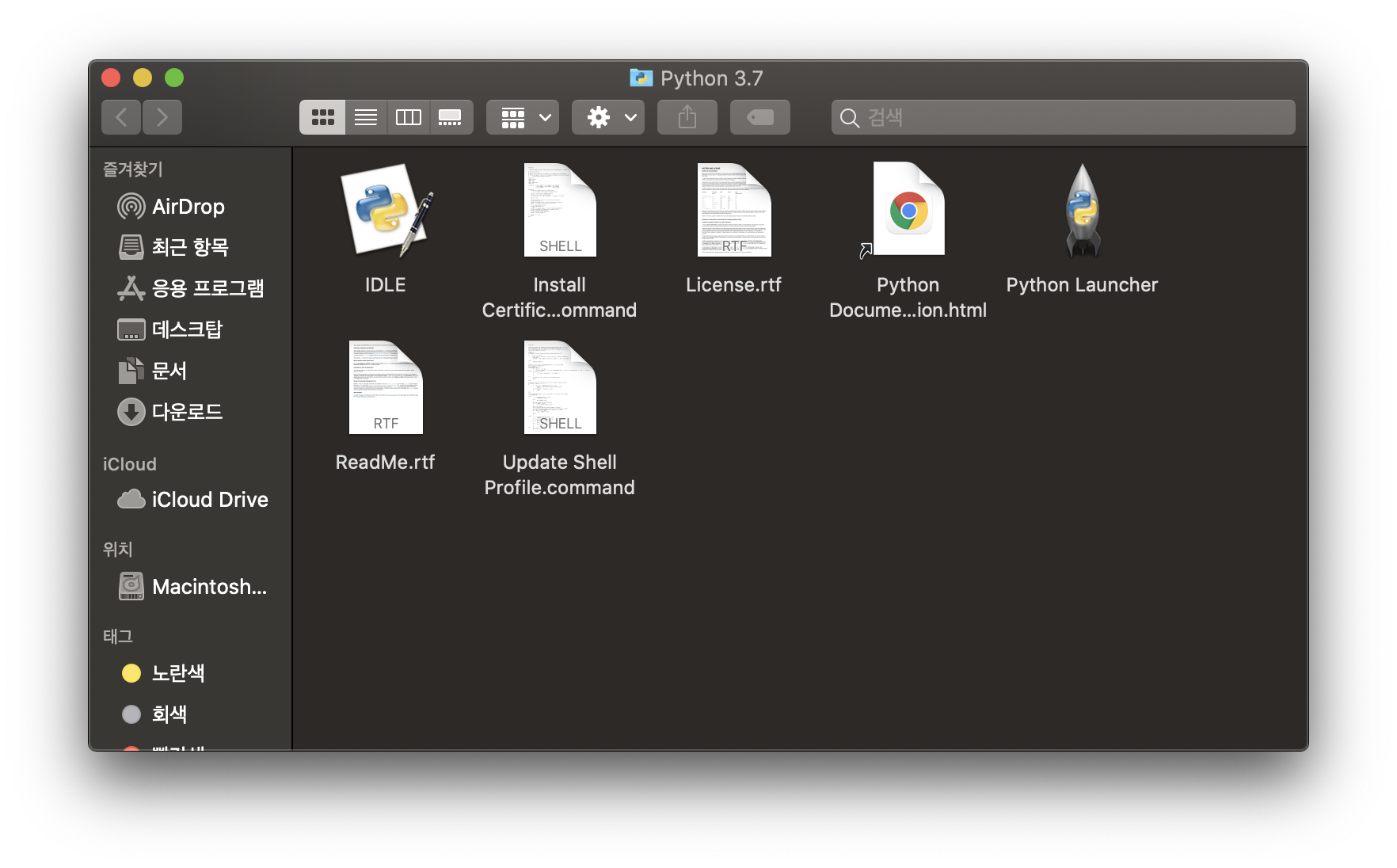This screenshot has height=868, width=1397.
Task: Click the Python Launcher name label
Action: tap(1083, 285)
